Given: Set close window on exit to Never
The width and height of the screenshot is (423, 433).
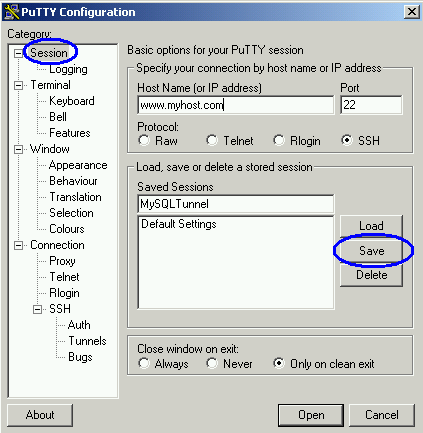Looking at the screenshot, I should click(212, 363).
